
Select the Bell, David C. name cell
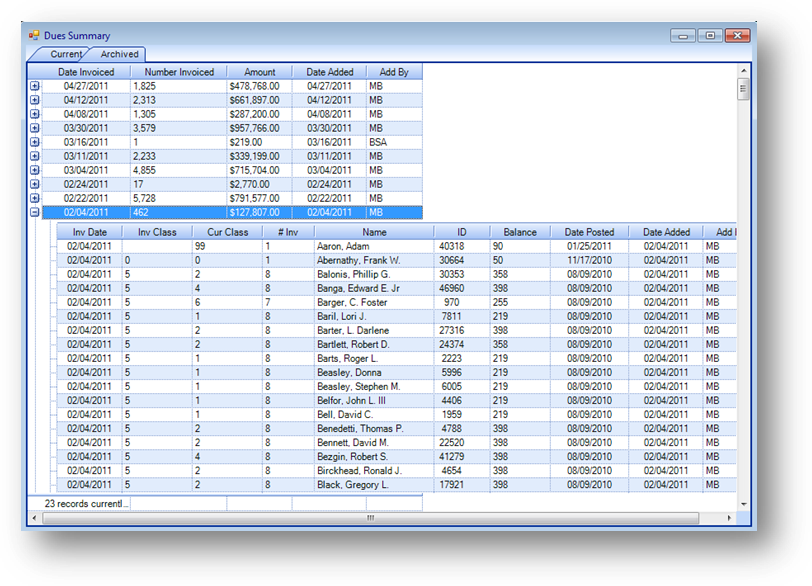374,414
